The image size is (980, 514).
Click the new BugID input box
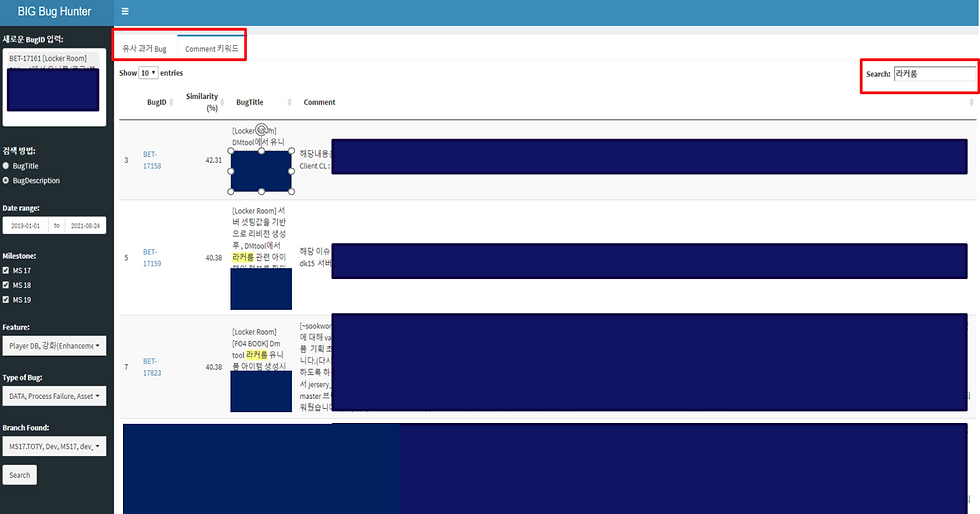pos(54,87)
